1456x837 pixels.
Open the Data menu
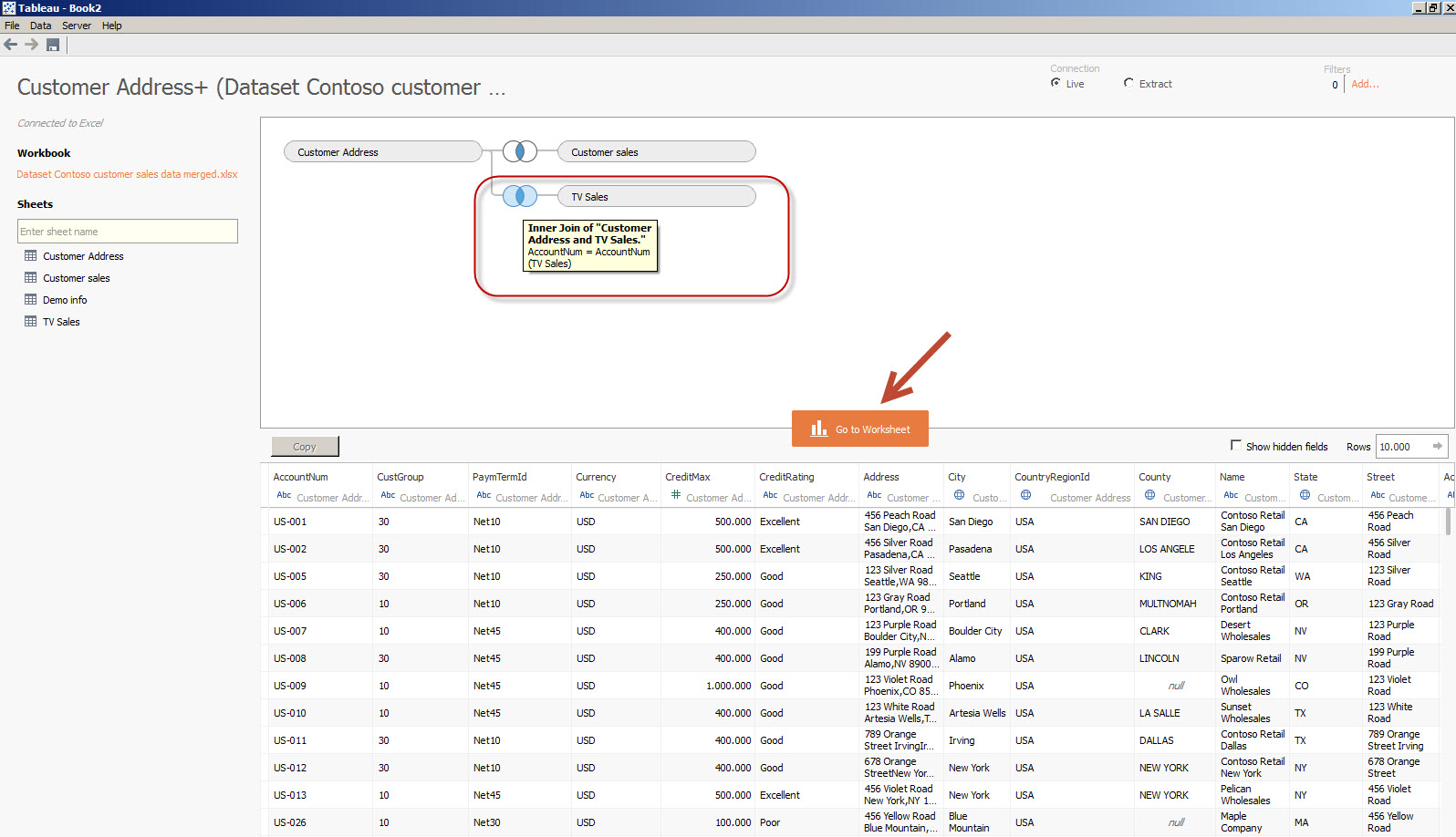coord(40,26)
